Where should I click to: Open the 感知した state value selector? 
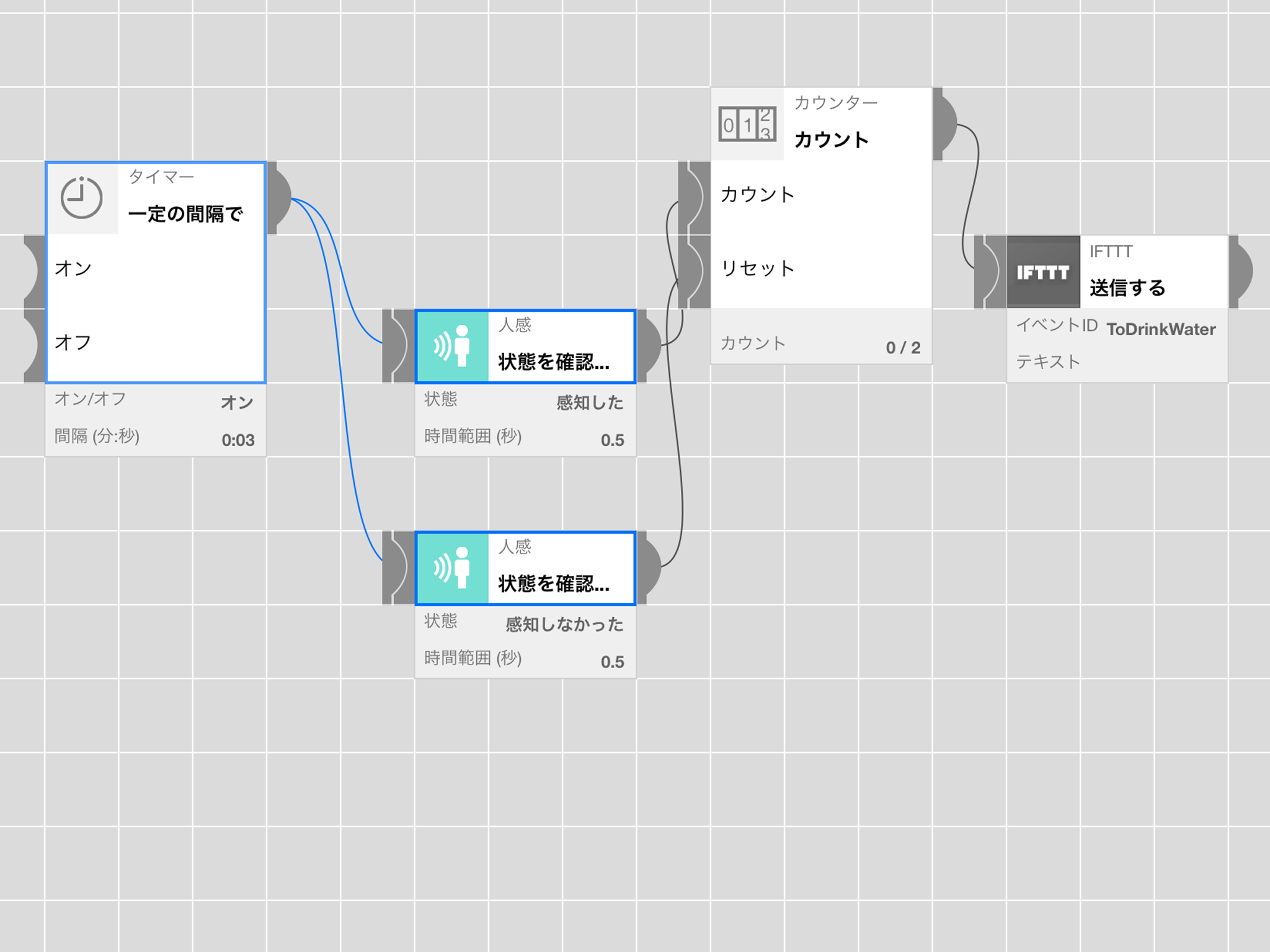(590, 402)
